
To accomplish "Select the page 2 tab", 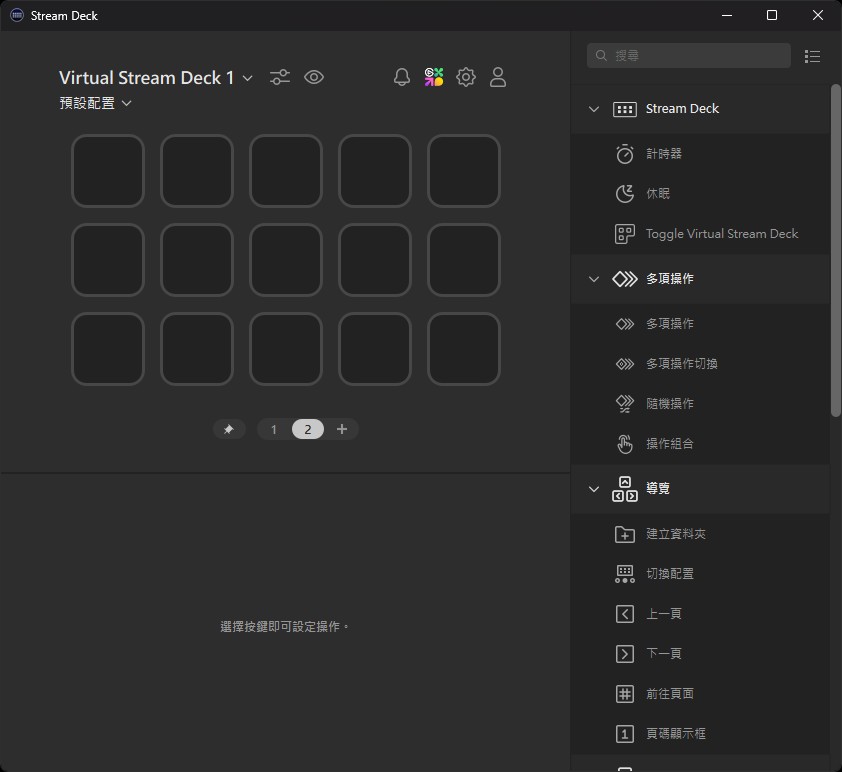I will coord(308,429).
